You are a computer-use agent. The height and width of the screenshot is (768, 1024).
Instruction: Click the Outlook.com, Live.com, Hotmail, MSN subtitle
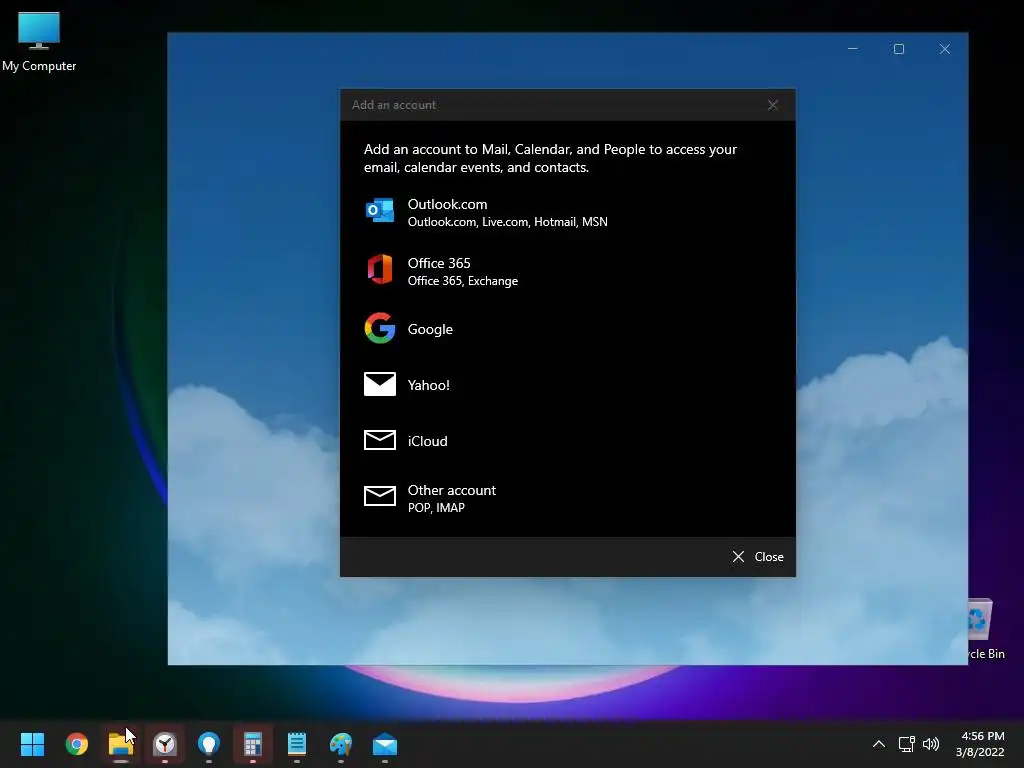click(x=507, y=222)
